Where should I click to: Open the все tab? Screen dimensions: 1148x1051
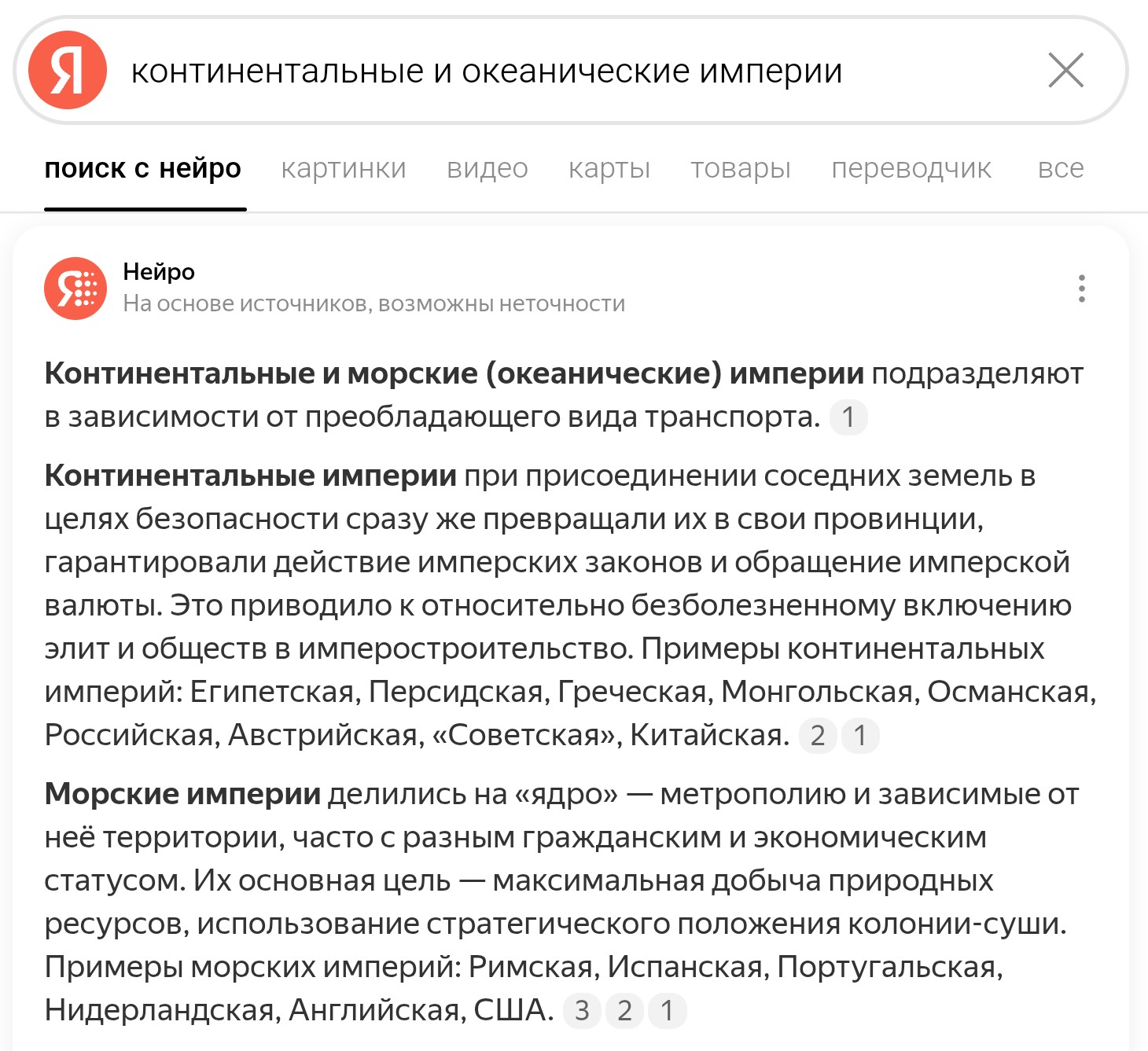1061,168
